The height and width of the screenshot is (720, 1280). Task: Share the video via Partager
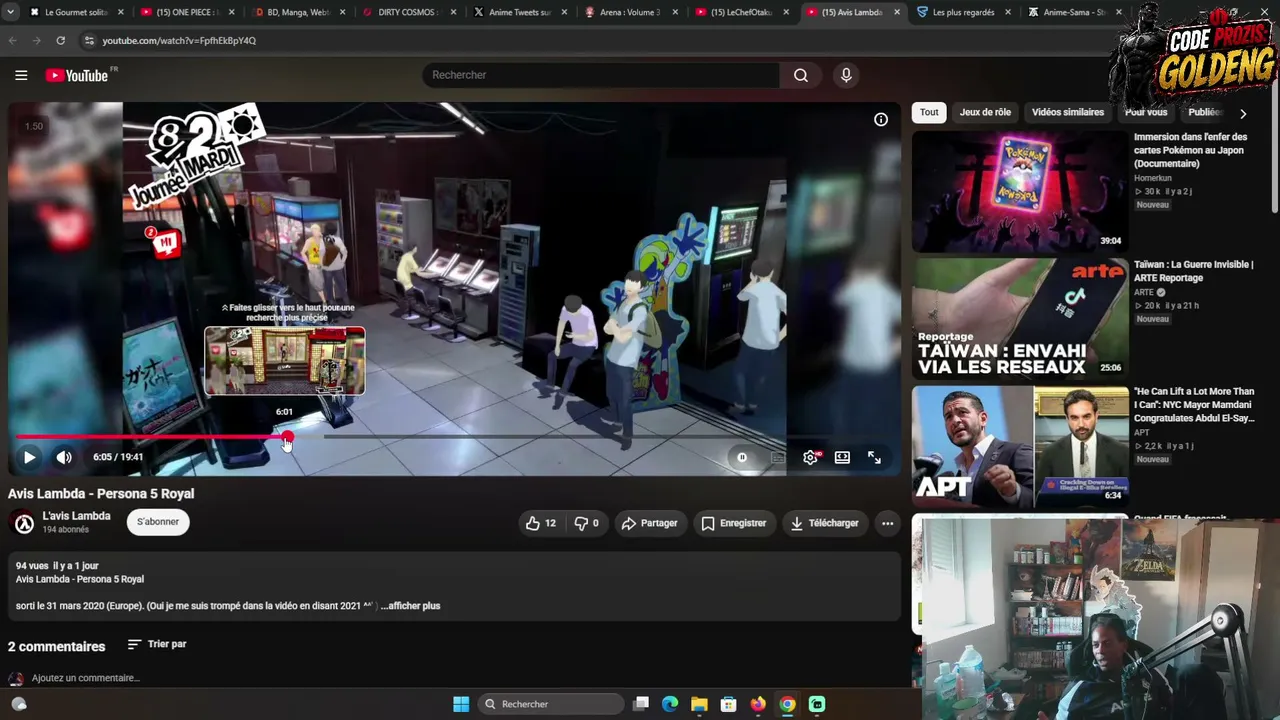click(649, 523)
